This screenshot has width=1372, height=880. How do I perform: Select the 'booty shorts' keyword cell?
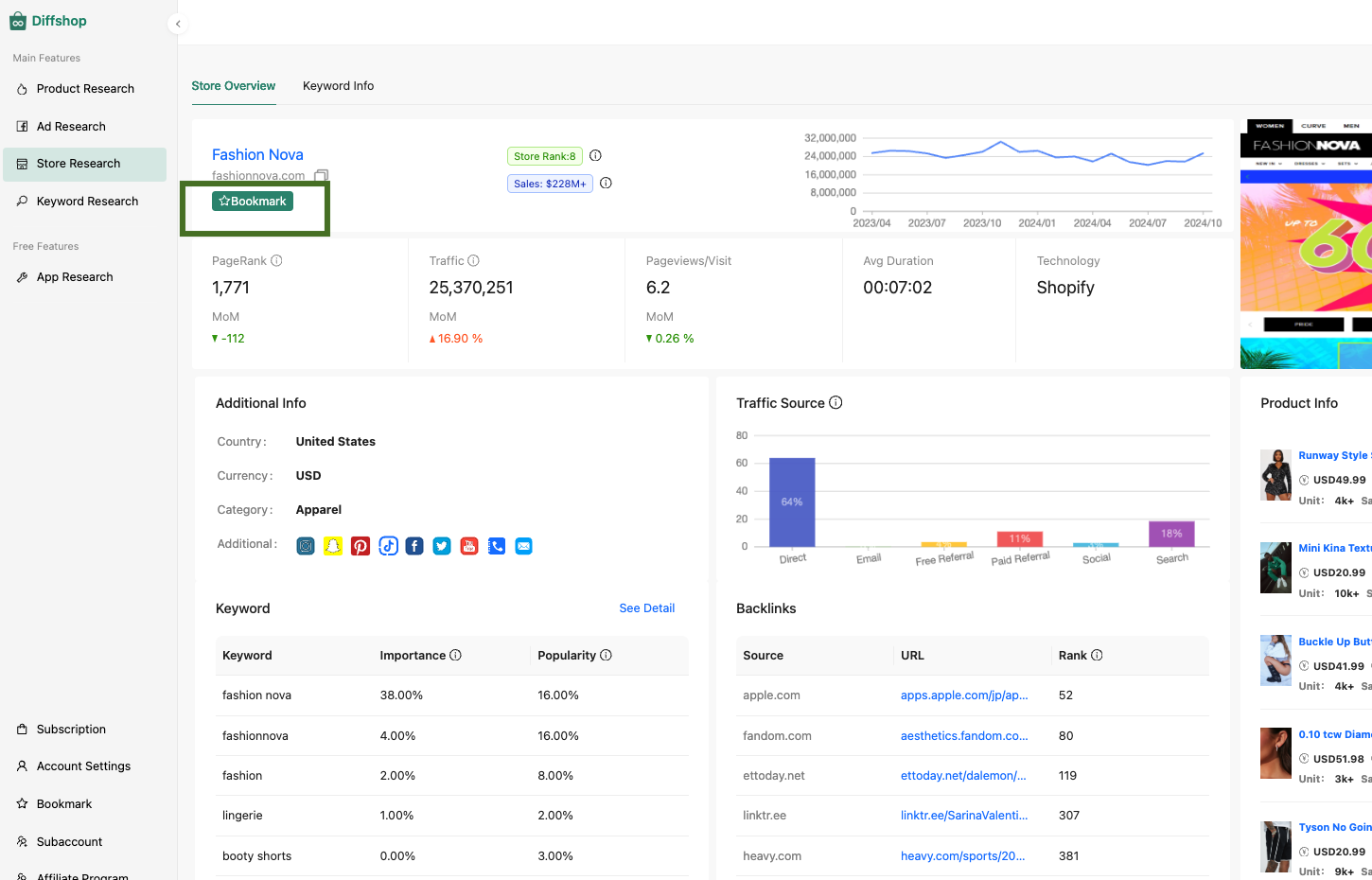(x=256, y=856)
